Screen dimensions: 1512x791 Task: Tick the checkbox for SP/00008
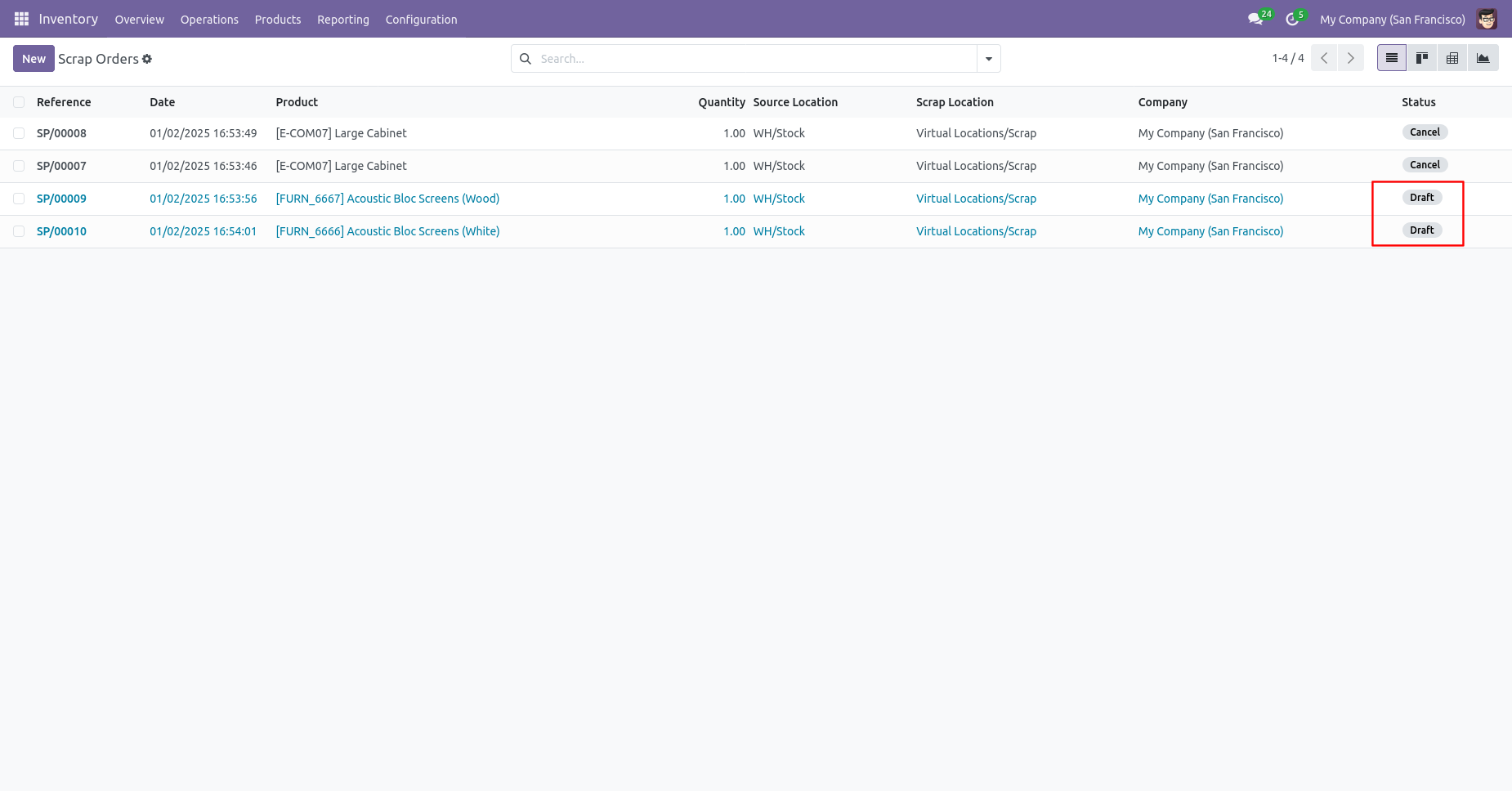19,133
